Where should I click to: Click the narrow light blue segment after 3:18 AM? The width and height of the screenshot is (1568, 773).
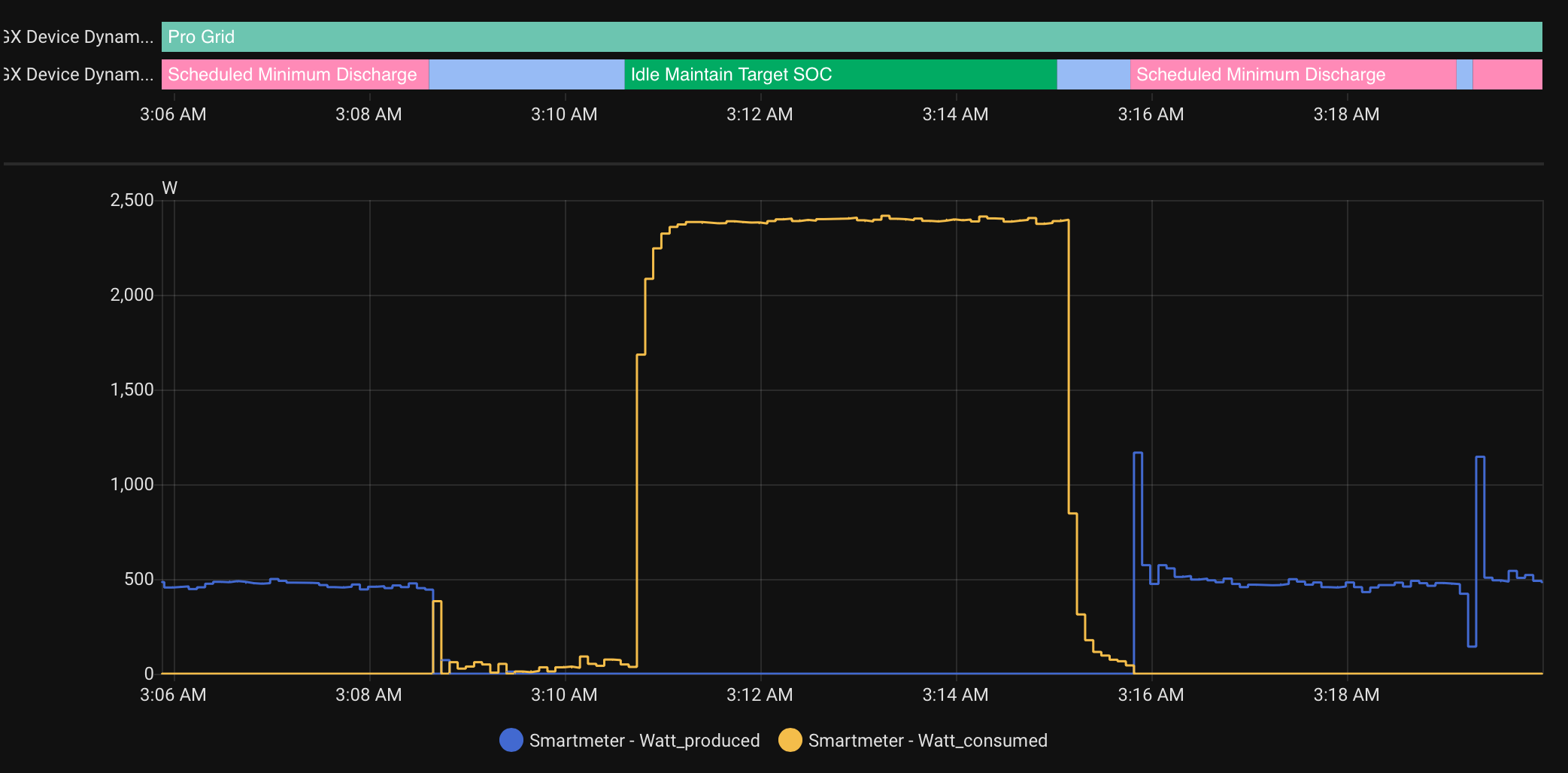[1464, 74]
